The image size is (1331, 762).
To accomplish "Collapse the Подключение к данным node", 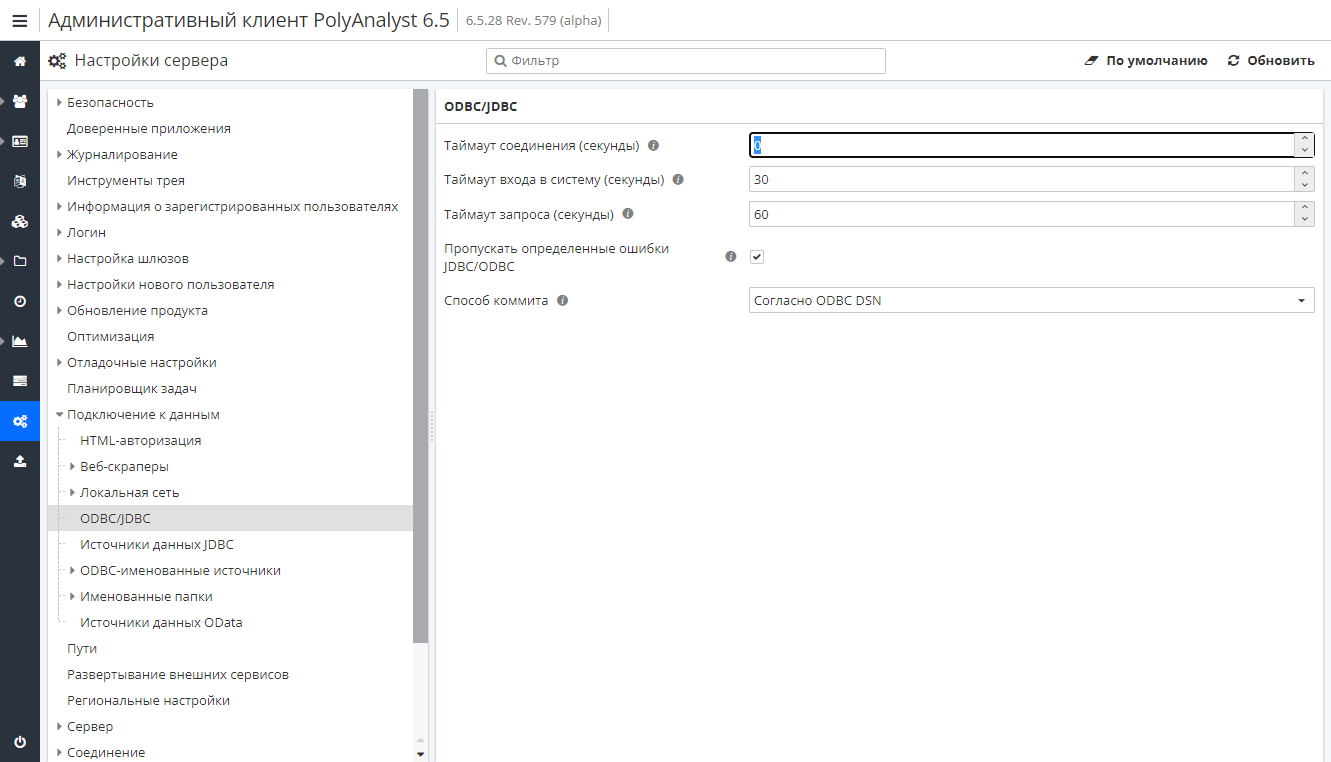I will pyautogui.click(x=60, y=414).
